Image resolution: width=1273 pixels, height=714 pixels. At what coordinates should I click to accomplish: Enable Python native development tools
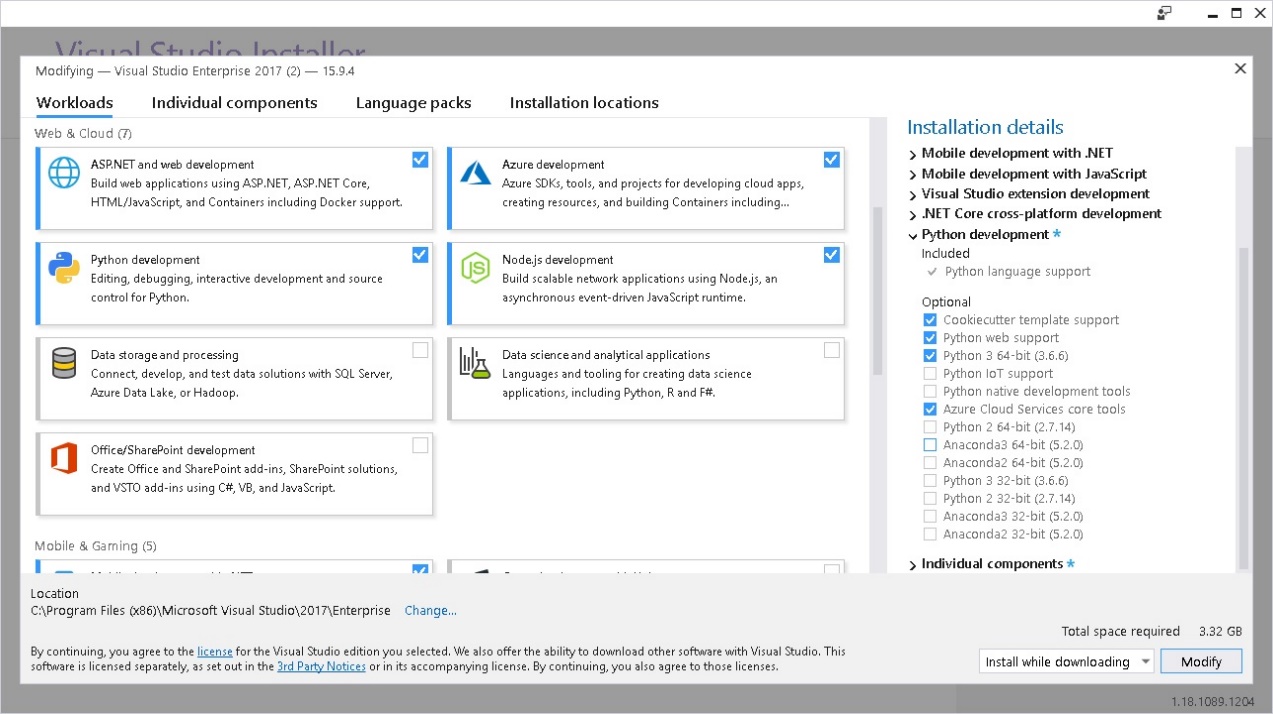point(930,392)
